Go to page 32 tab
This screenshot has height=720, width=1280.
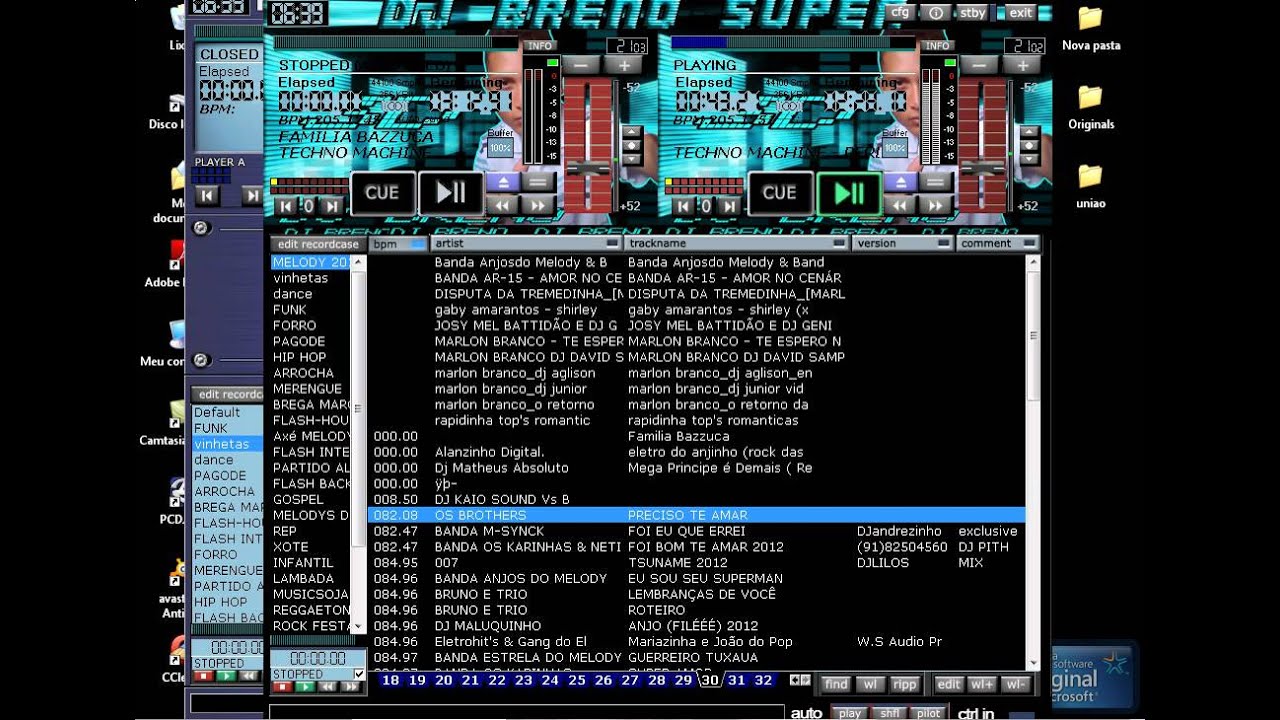[x=763, y=680]
